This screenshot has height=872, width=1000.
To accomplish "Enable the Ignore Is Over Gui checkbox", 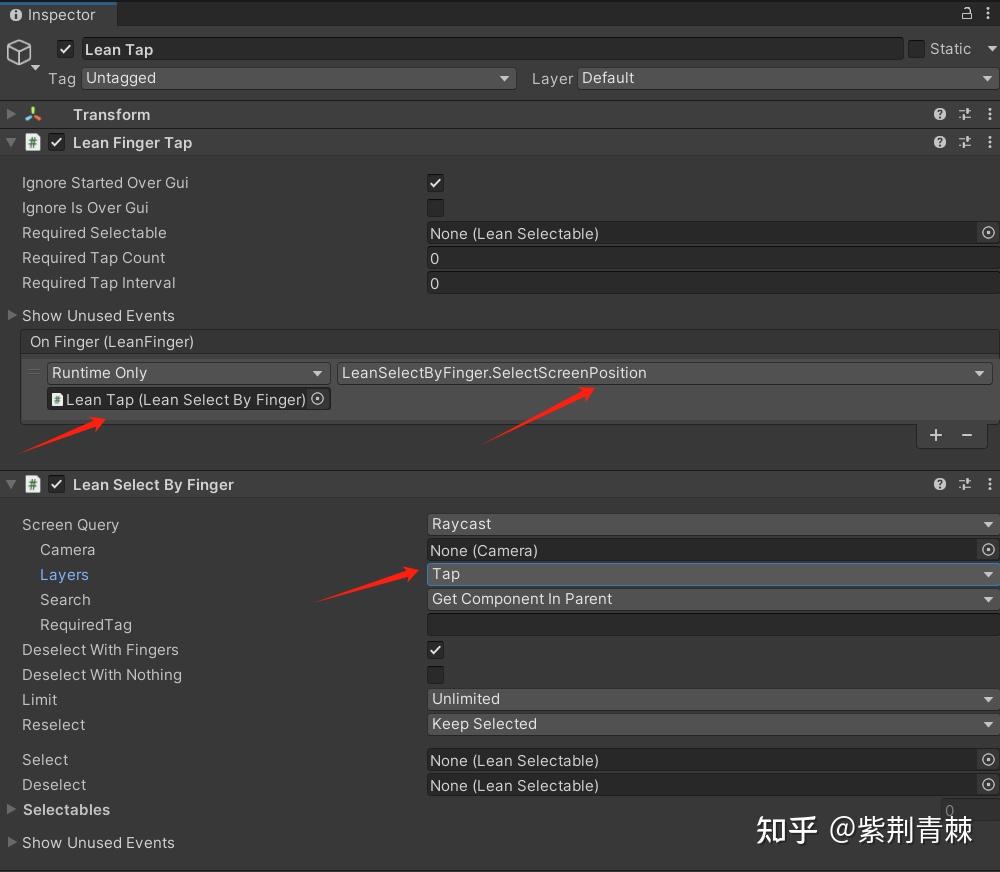I will pyautogui.click(x=435, y=208).
